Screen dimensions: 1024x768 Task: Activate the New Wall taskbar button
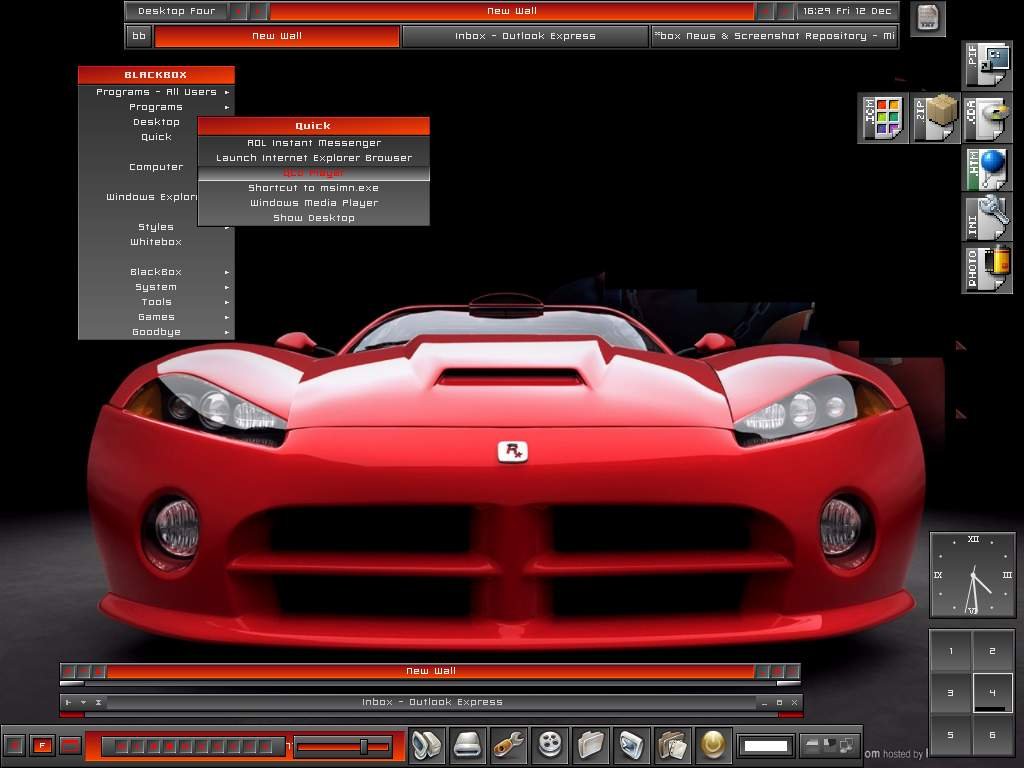277,36
